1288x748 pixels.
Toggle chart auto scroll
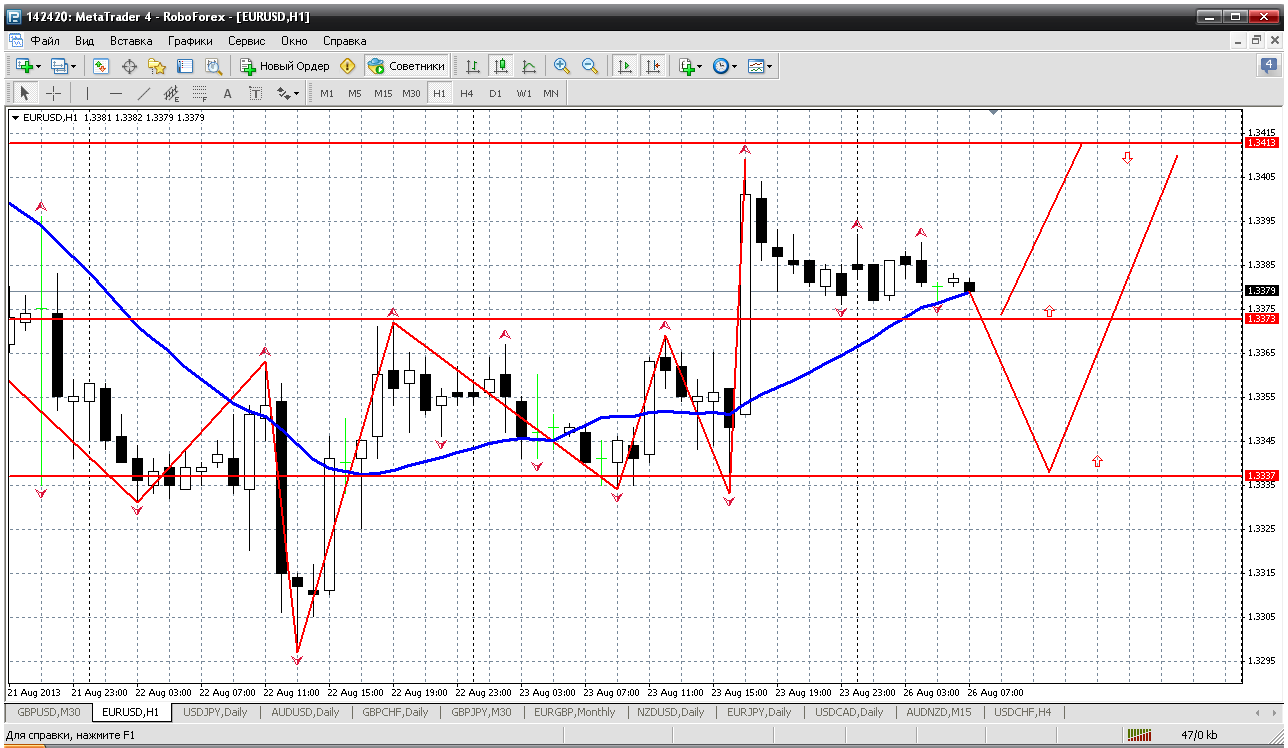point(625,66)
